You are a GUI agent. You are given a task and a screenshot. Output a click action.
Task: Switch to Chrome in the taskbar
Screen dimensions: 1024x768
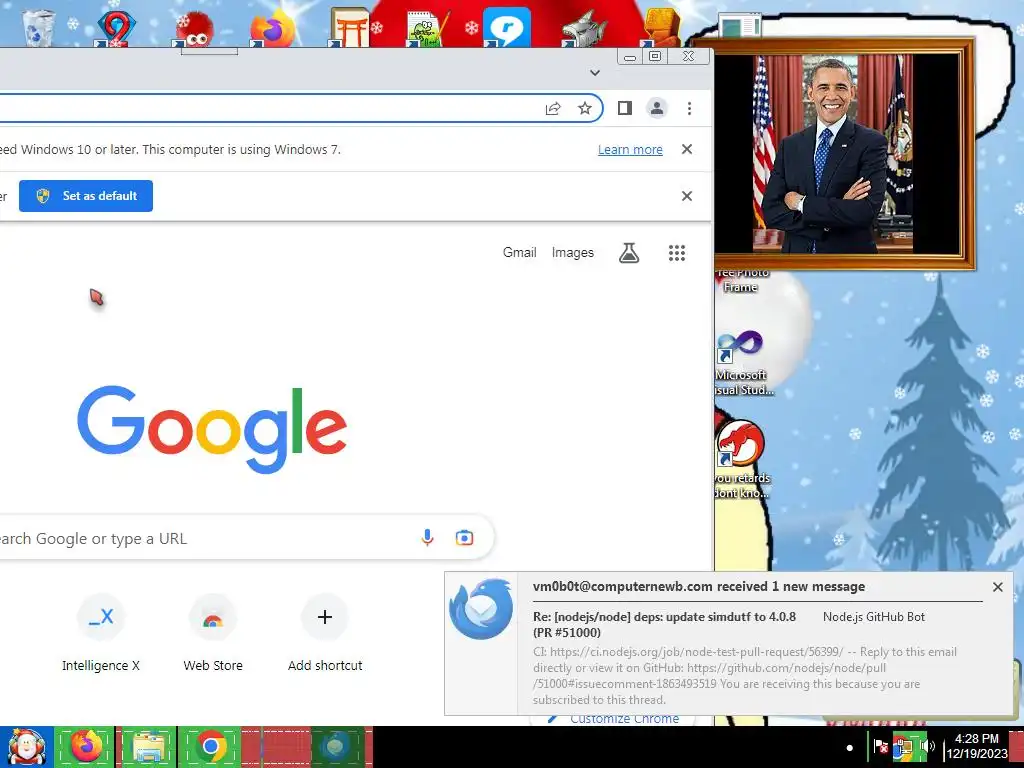click(210, 747)
